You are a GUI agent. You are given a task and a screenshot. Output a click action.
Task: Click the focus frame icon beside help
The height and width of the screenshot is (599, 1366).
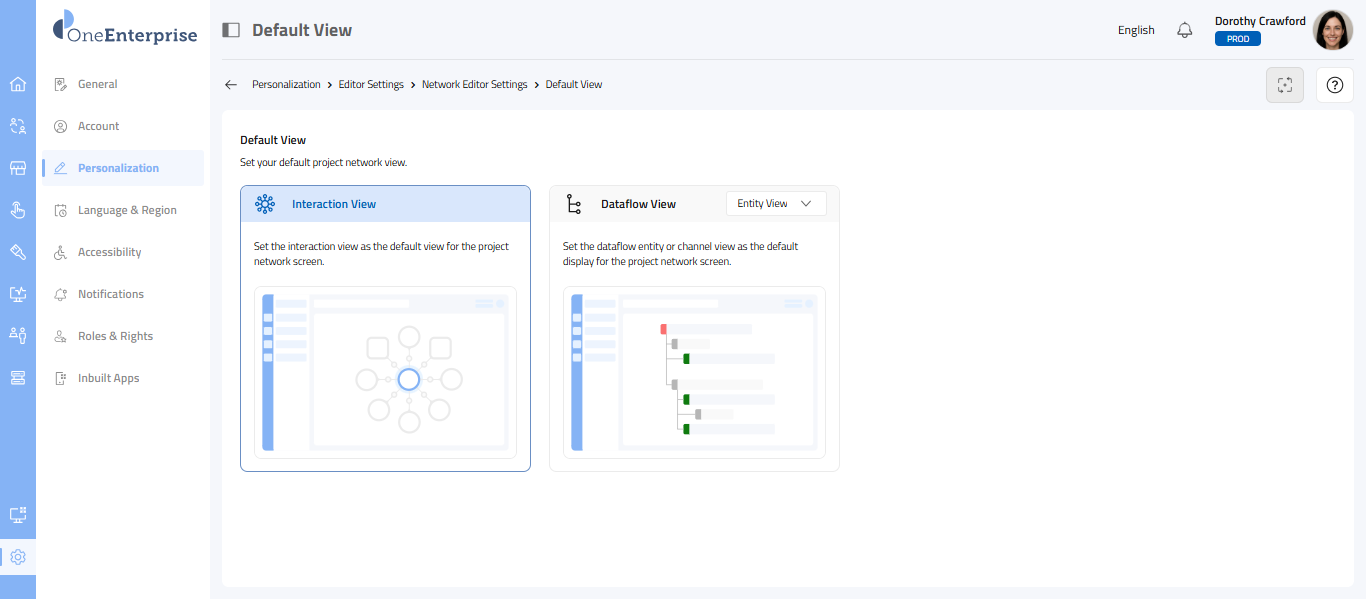[1285, 85]
